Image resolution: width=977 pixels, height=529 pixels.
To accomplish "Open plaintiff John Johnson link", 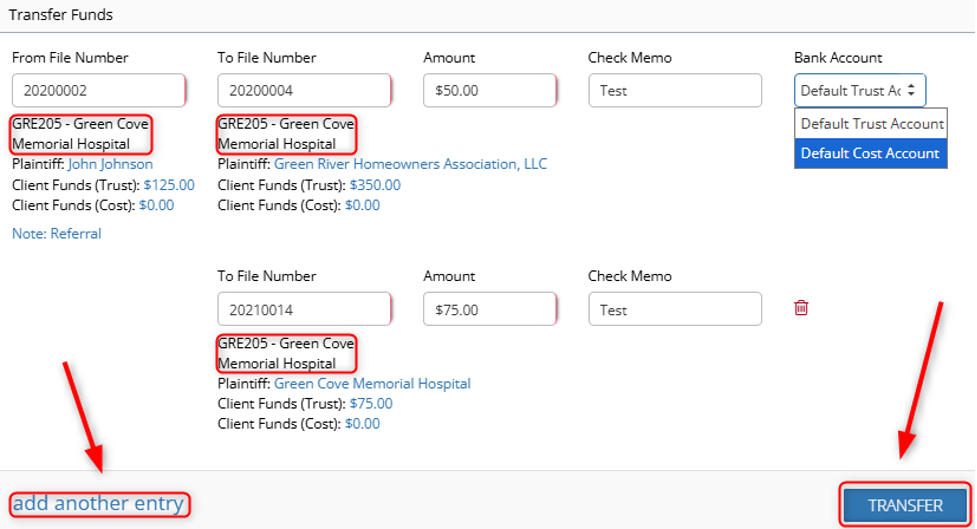I will coord(110,164).
